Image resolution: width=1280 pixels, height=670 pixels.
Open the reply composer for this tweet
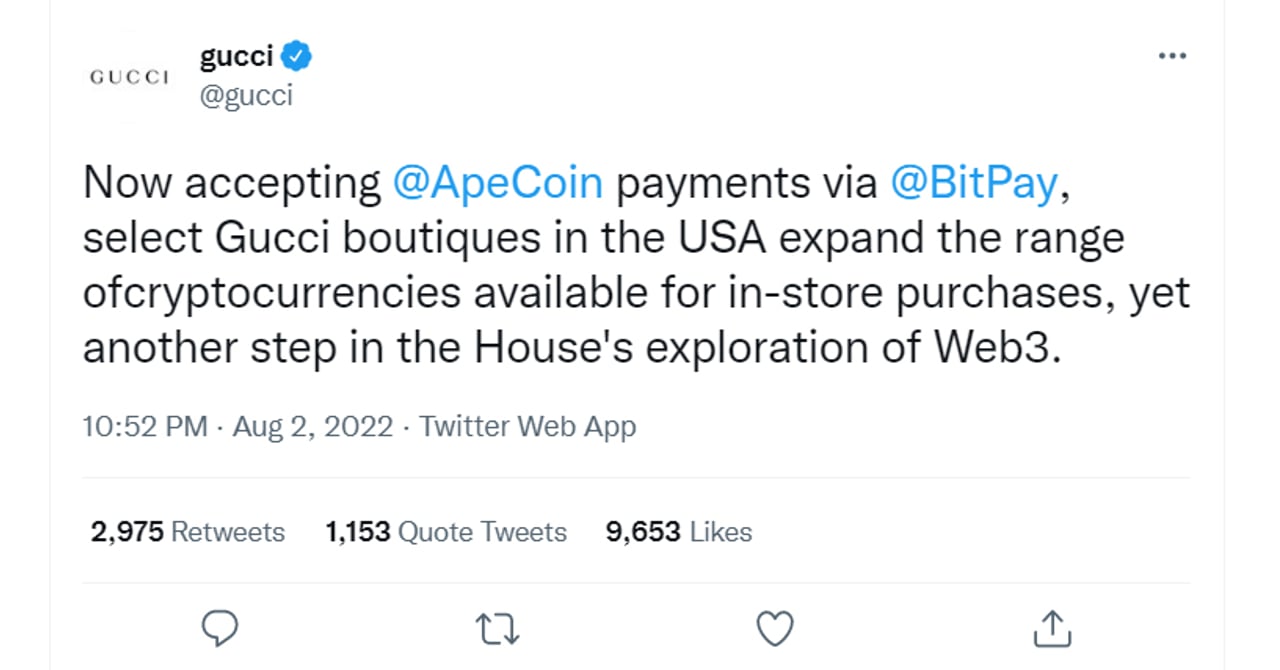(220, 628)
